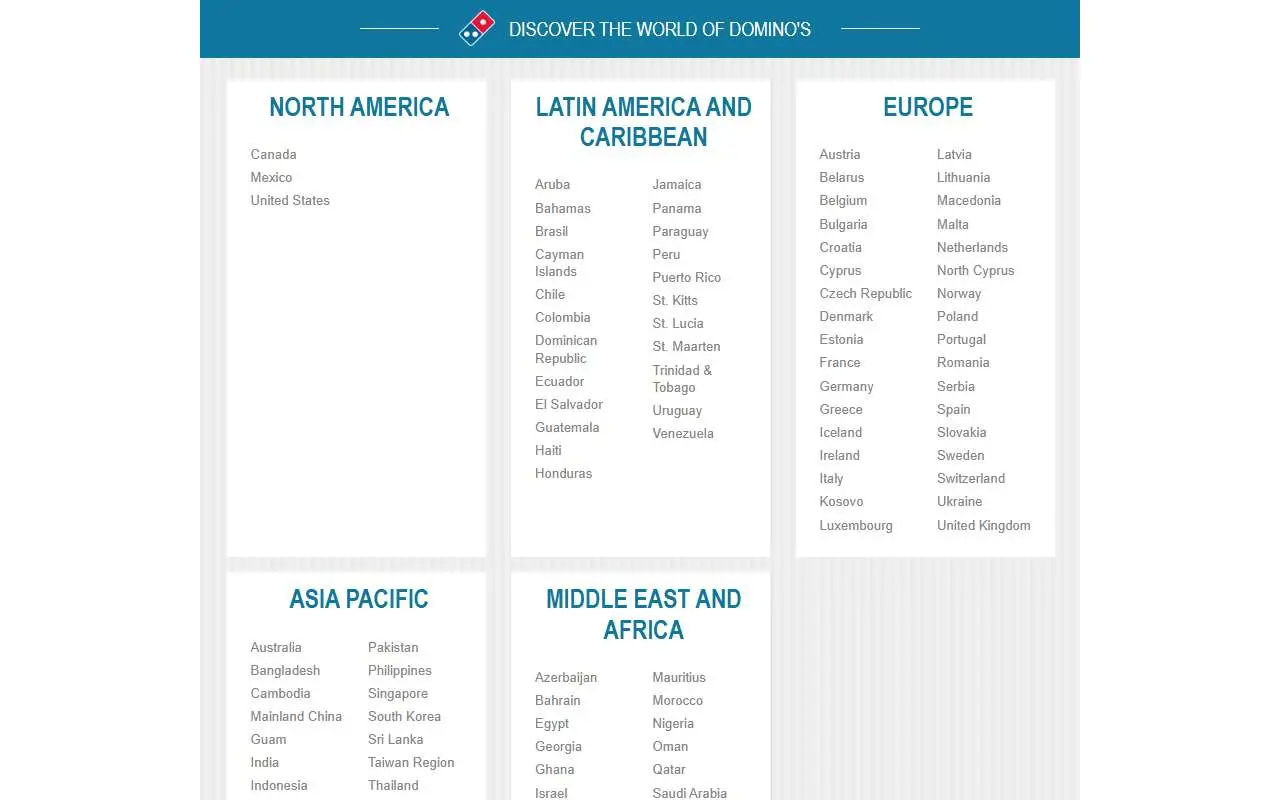Select the Cayman Islands link
This screenshot has width=1280, height=800.
(x=559, y=263)
